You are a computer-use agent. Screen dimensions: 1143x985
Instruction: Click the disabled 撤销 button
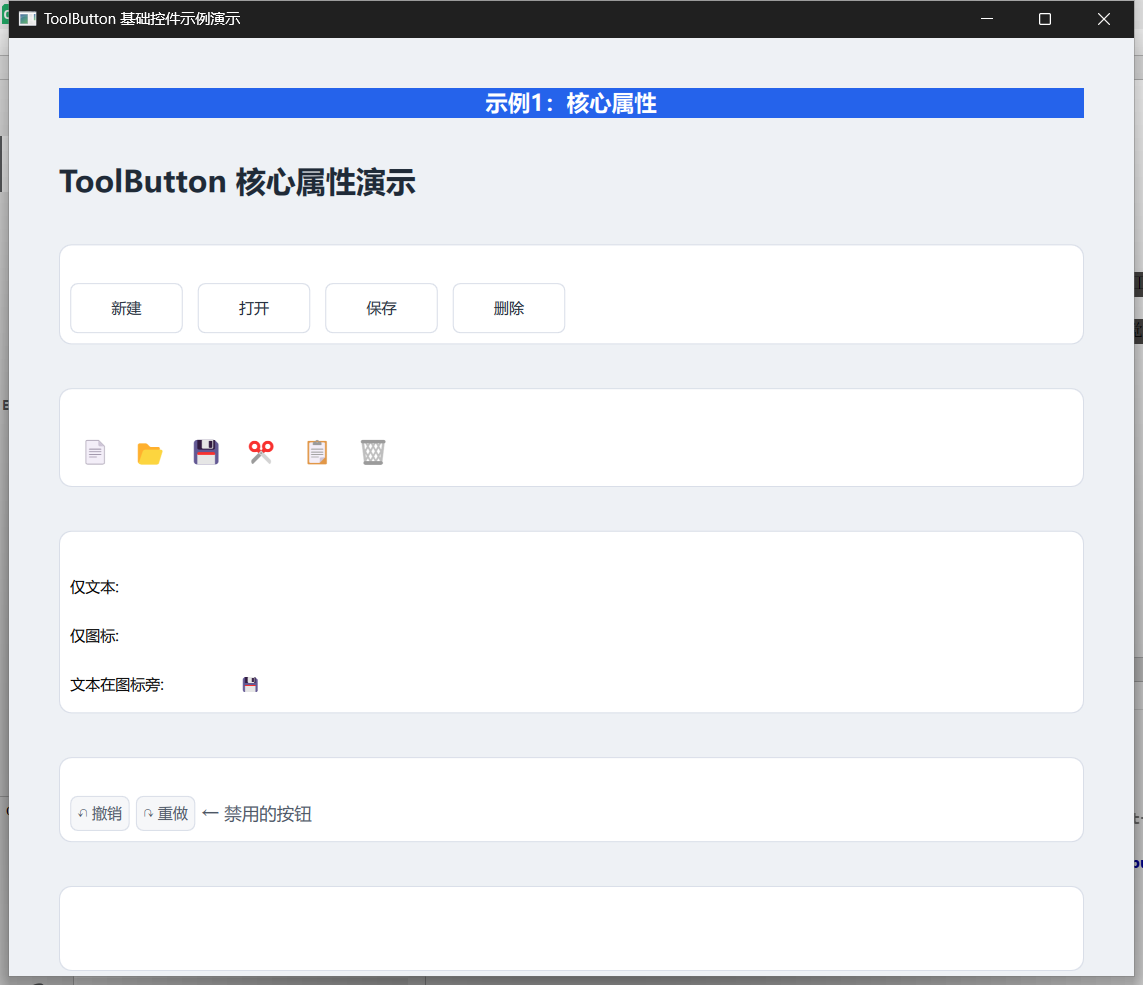(99, 813)
